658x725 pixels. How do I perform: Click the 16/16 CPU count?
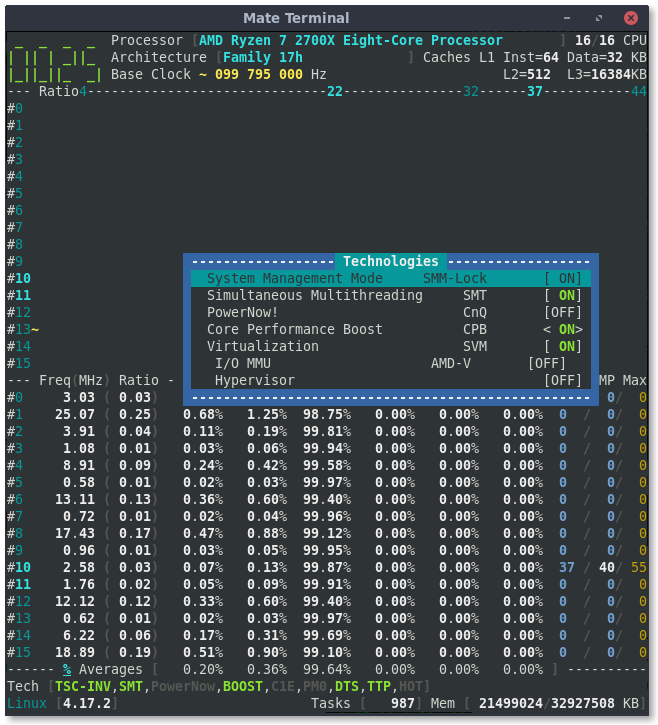tap(610, 40)
